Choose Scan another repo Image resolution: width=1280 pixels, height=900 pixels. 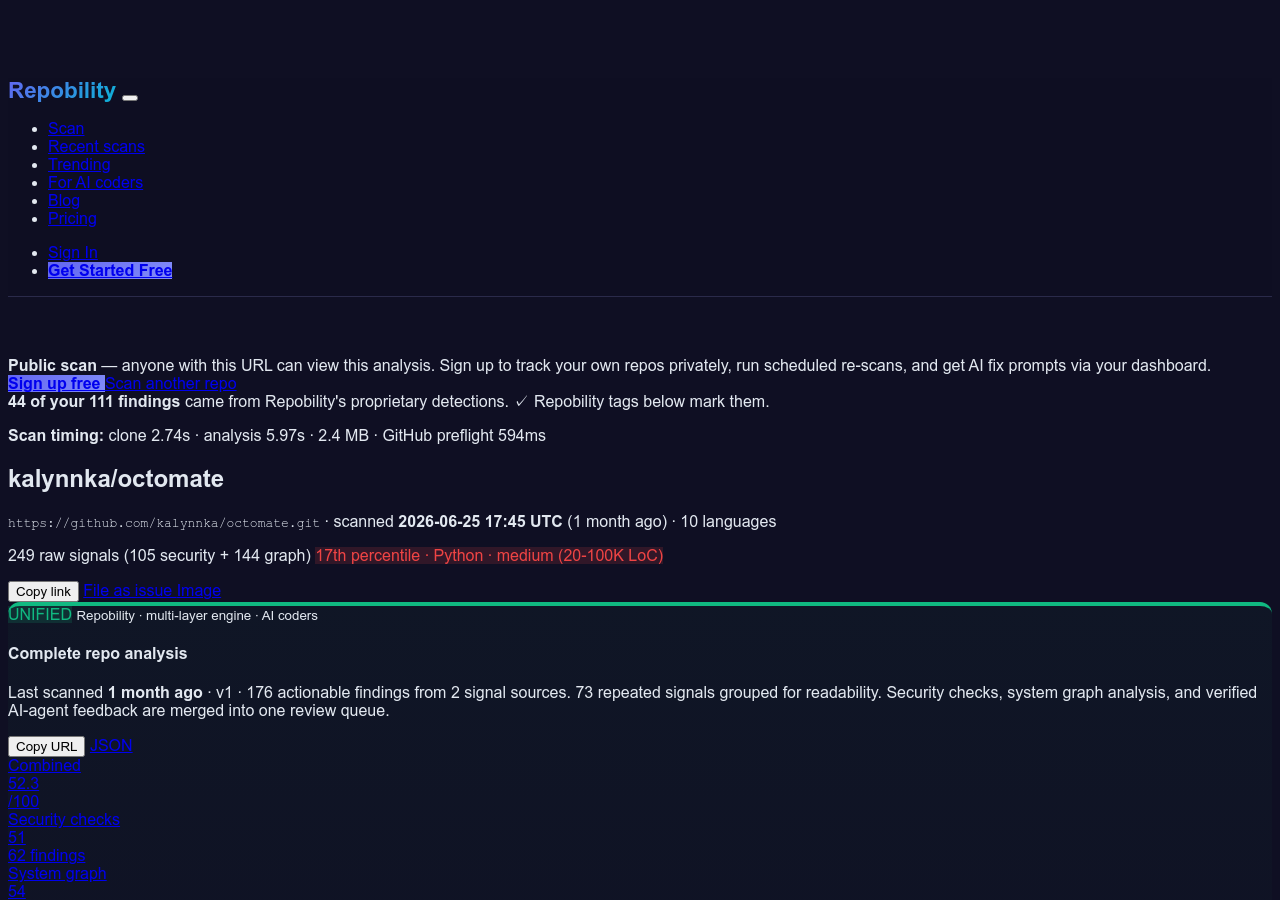coord(171,383)
